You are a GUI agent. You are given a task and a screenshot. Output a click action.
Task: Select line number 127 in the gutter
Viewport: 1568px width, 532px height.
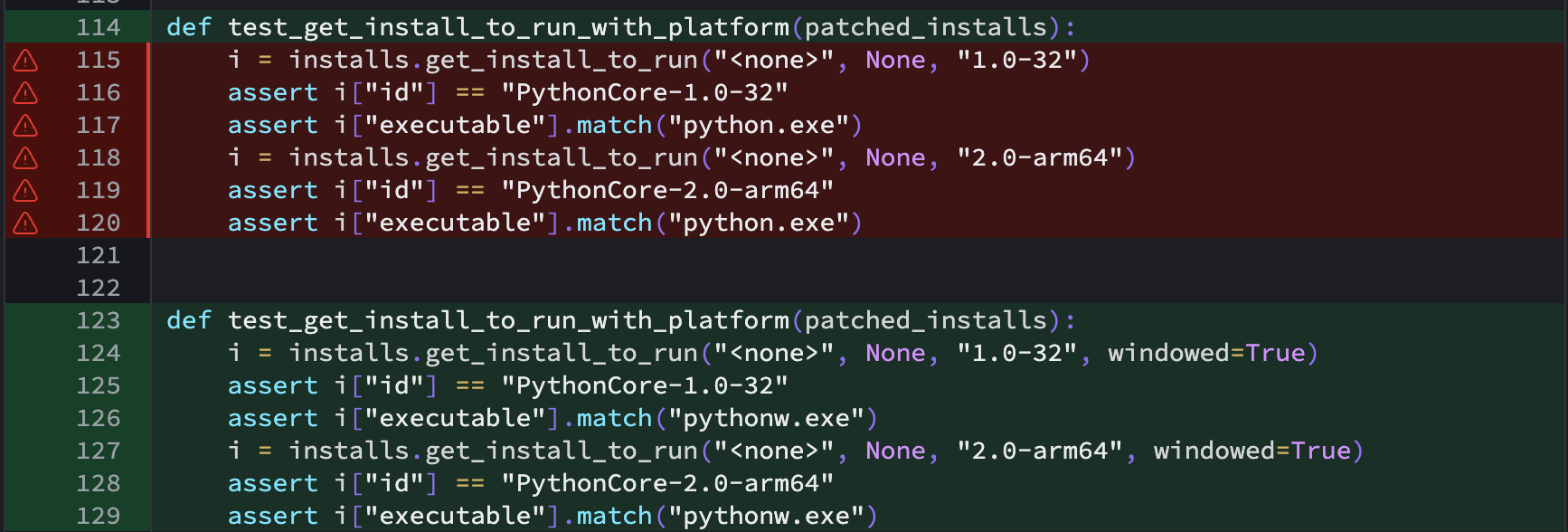(x=99, y=451)
